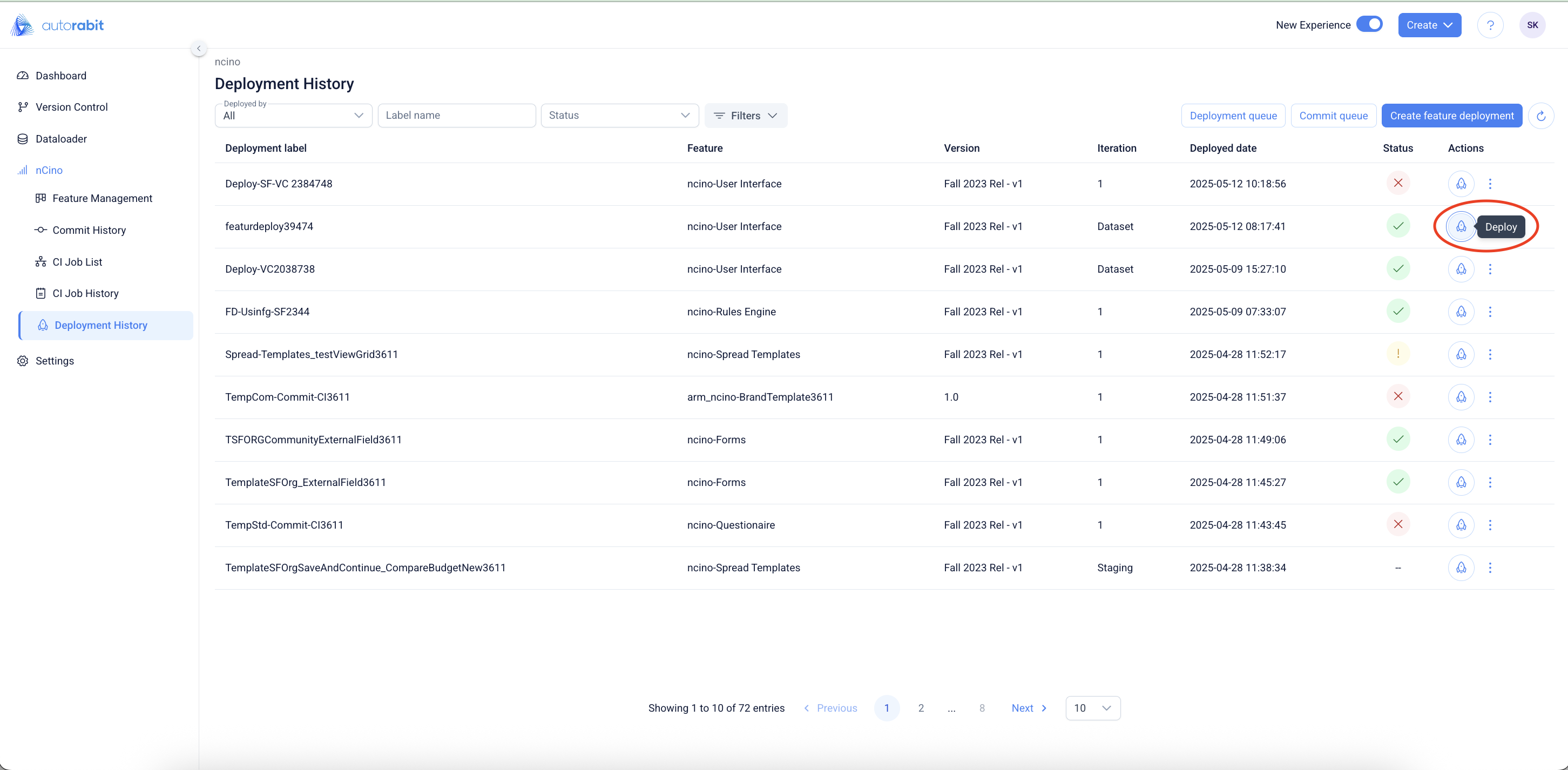Toggle the New Experience switch
The height and width of the screenshot is (770, 1568).
[x=1369, y=24]
